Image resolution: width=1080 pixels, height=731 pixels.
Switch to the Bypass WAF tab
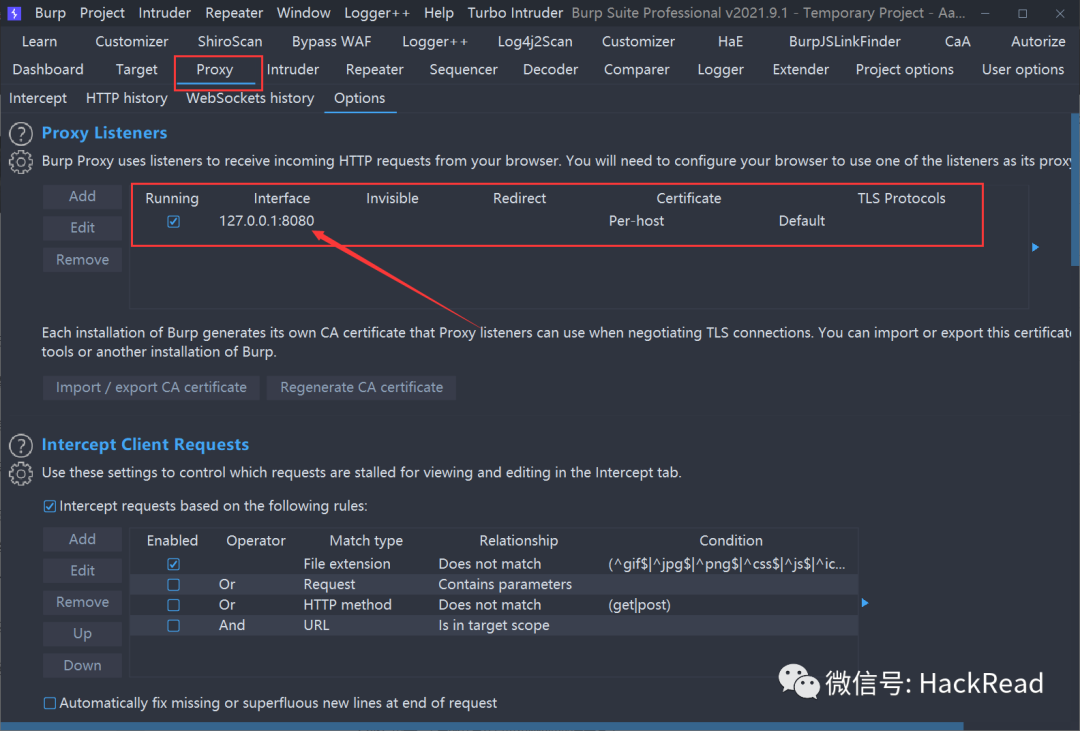(331, 41)
